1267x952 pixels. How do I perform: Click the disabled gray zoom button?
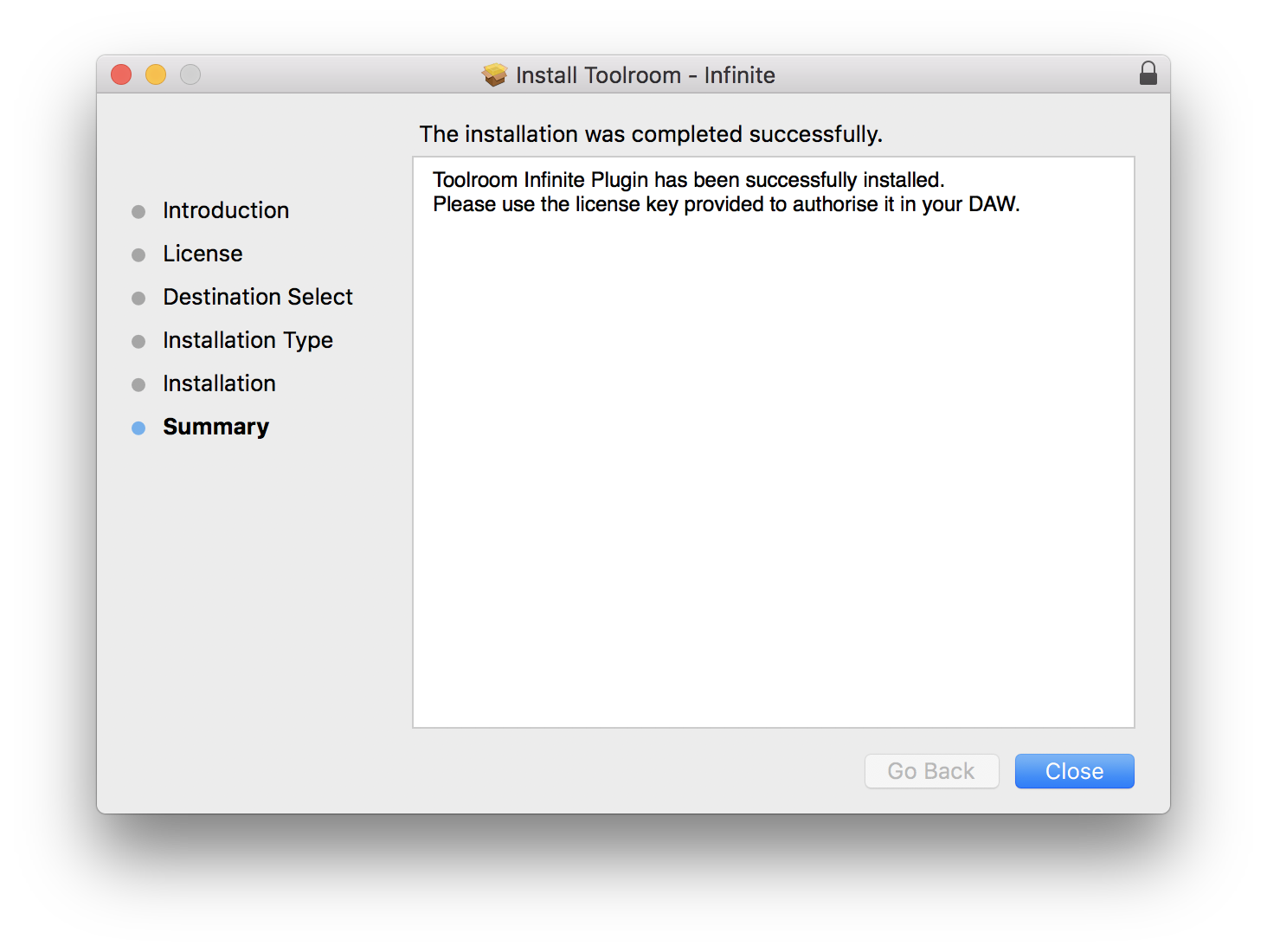tap(190, 74)
